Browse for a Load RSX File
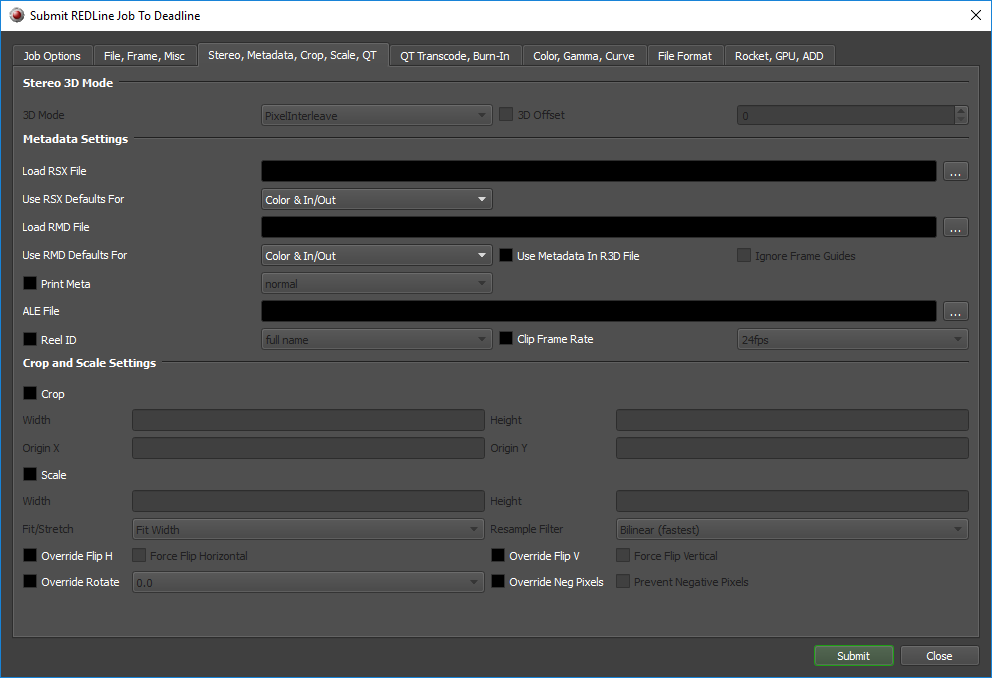Screen dimensions: 992x678 955,171
